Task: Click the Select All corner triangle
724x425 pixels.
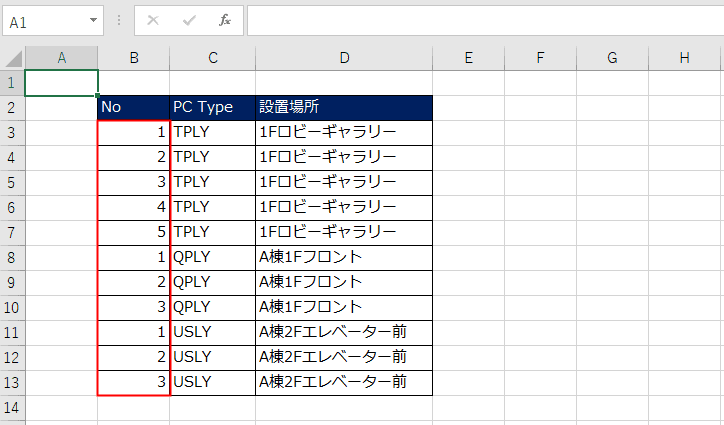Action: click(13, 59)
